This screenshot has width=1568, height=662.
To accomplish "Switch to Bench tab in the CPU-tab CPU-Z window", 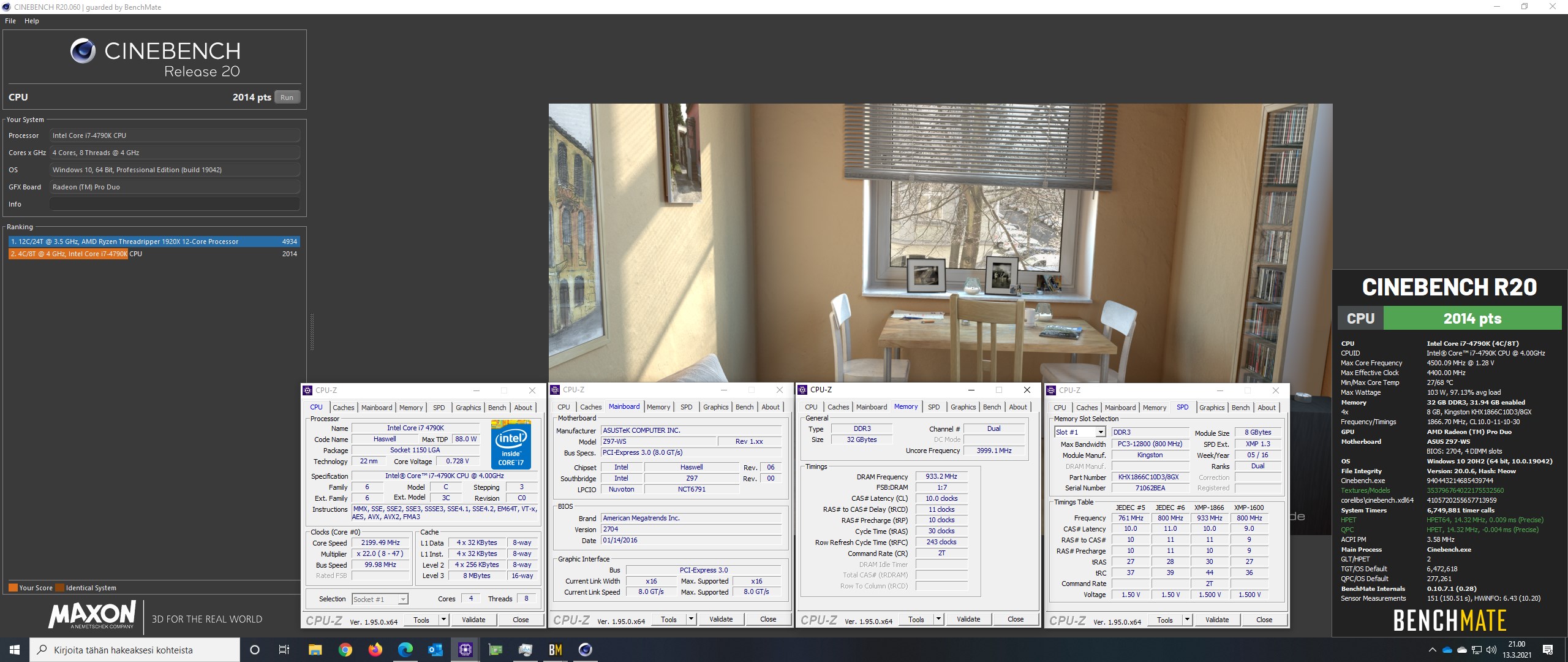I will point(497,408).
